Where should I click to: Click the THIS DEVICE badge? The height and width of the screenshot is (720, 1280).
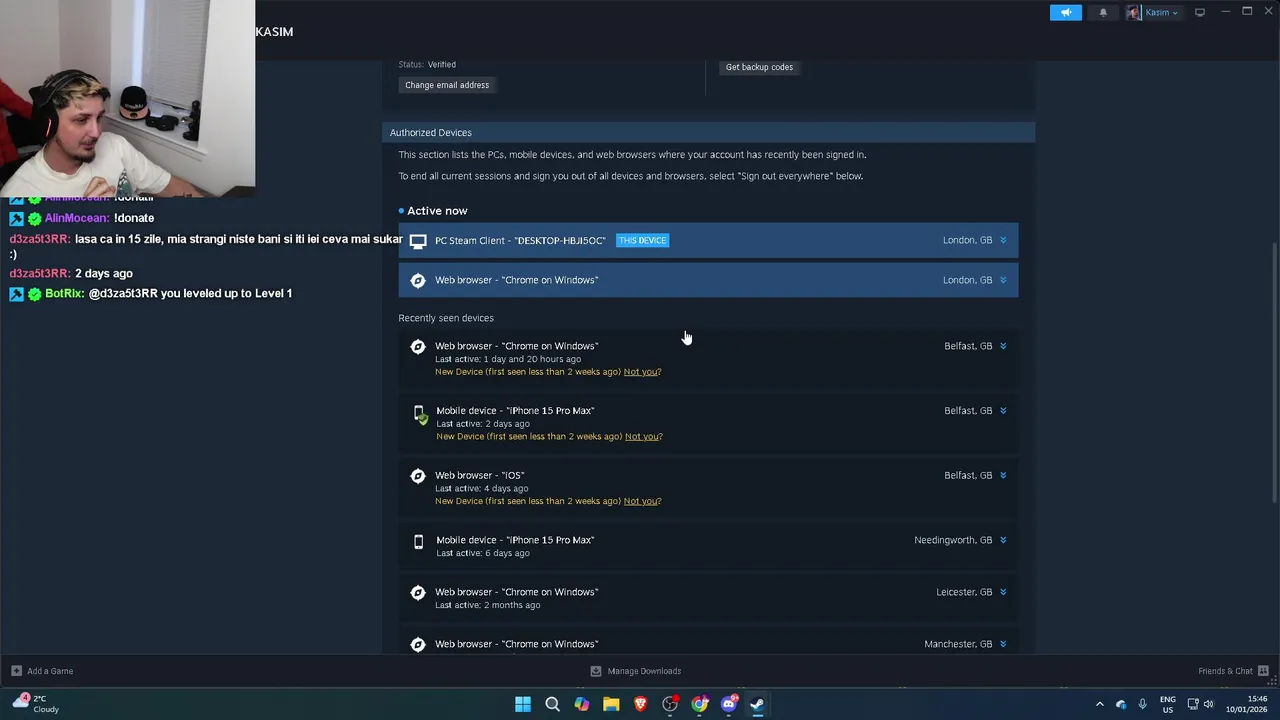[642, 240]
